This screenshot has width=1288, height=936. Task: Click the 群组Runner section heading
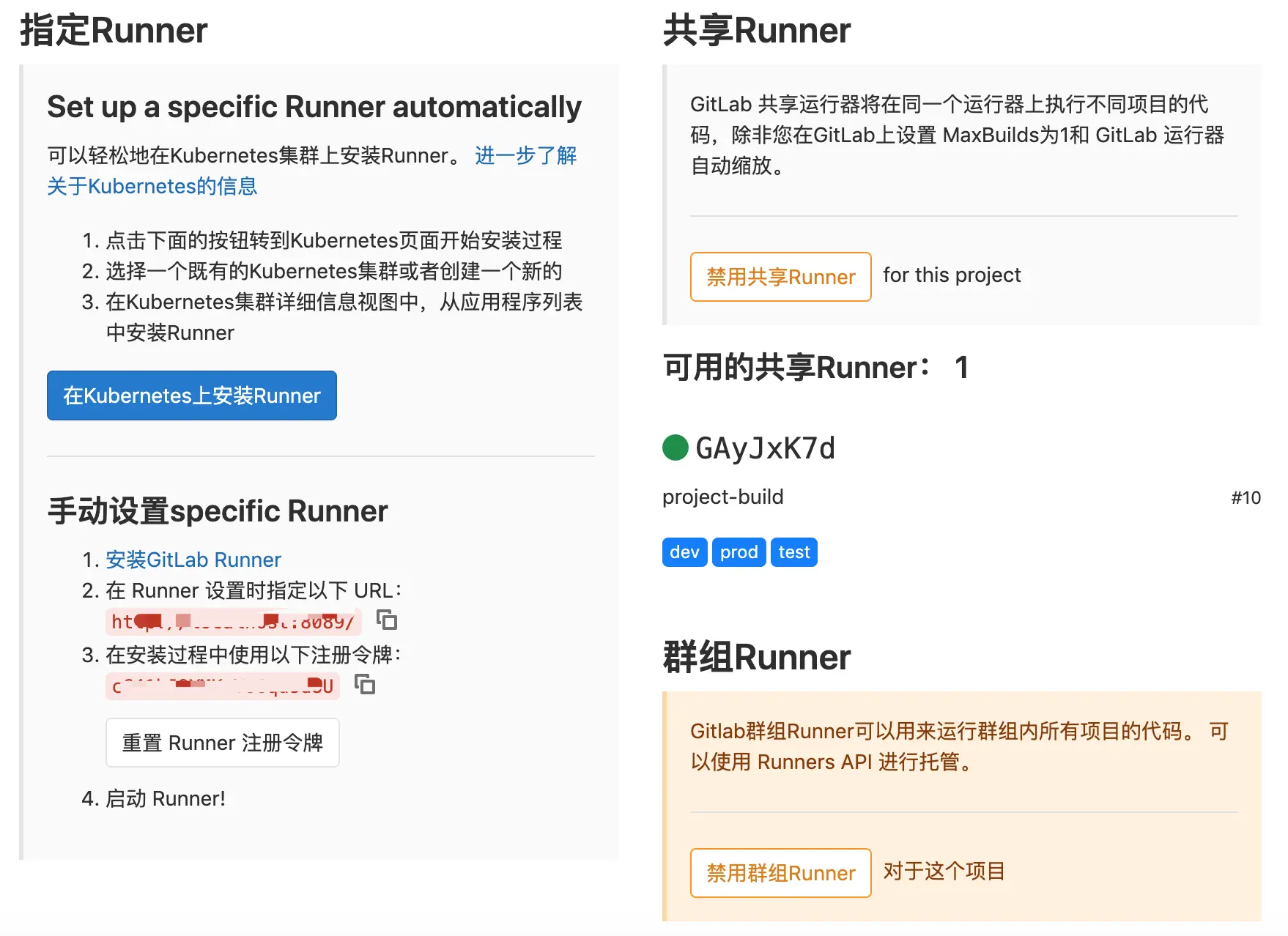[x=756, y=657]
